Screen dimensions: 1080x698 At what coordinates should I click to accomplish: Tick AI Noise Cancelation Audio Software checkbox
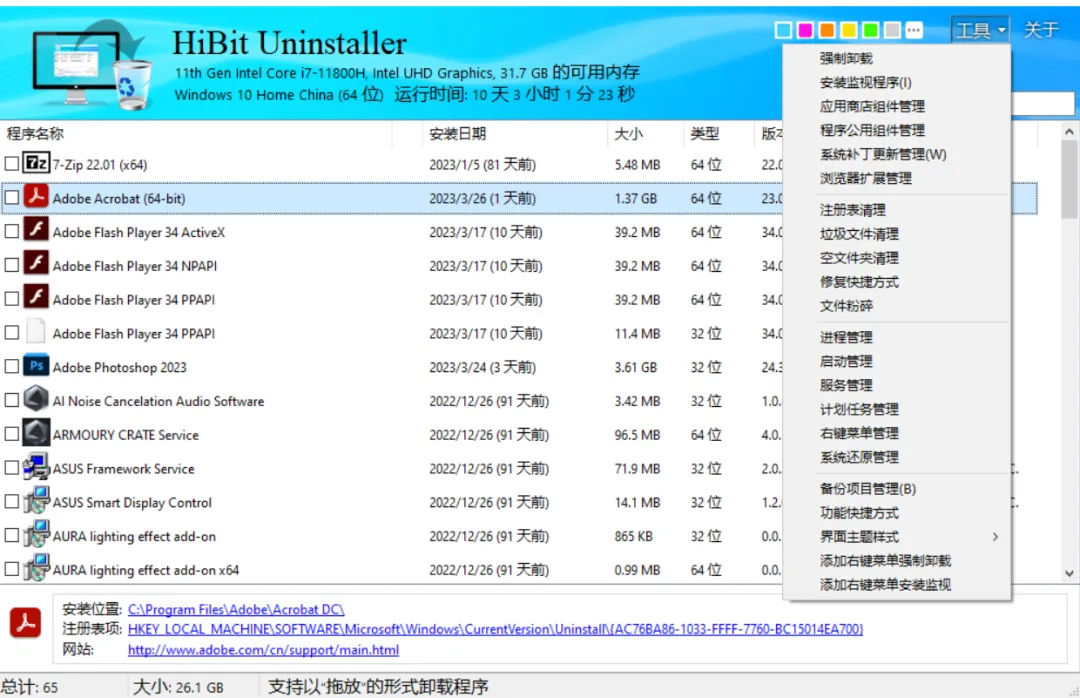tap(12, 400)
